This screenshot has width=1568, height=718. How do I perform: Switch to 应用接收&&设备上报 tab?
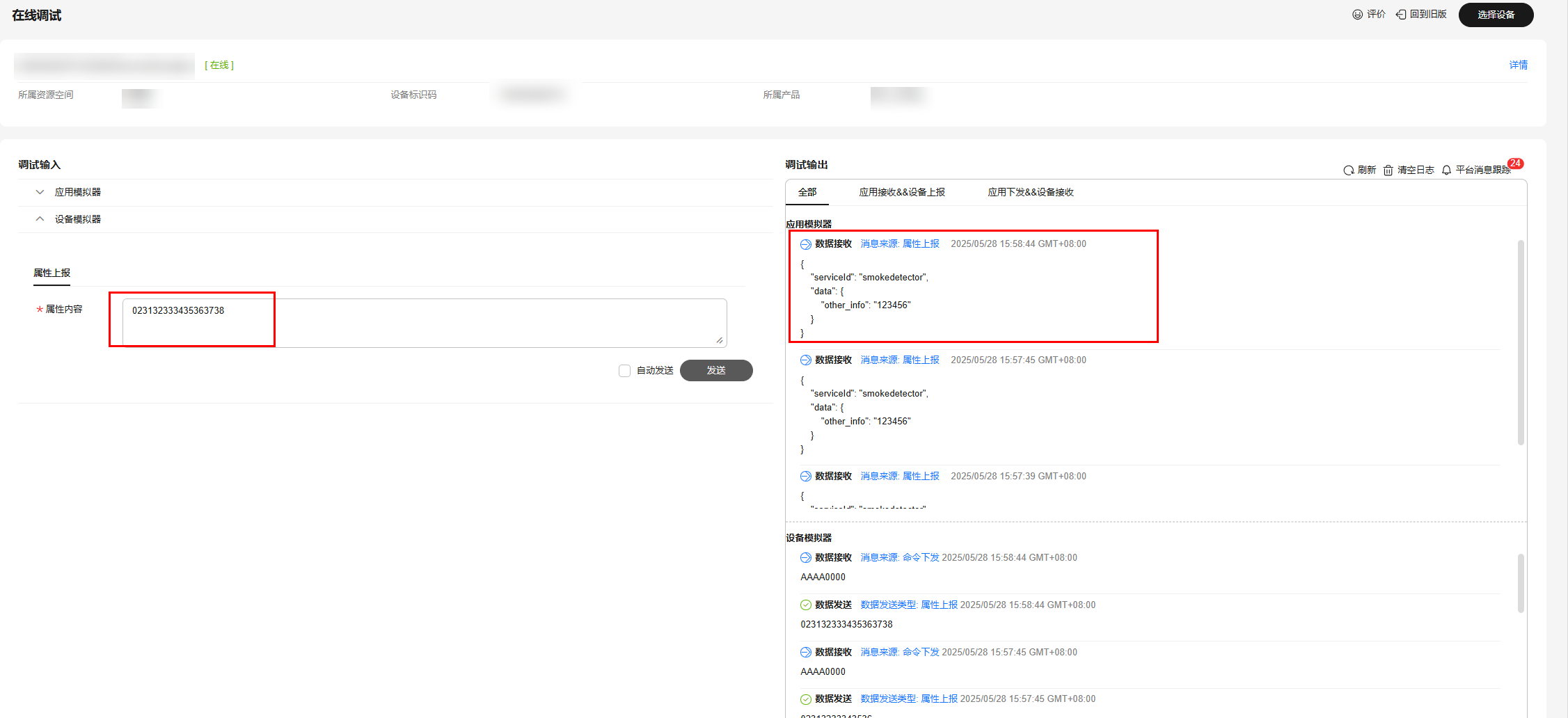(x=902, y=192)
